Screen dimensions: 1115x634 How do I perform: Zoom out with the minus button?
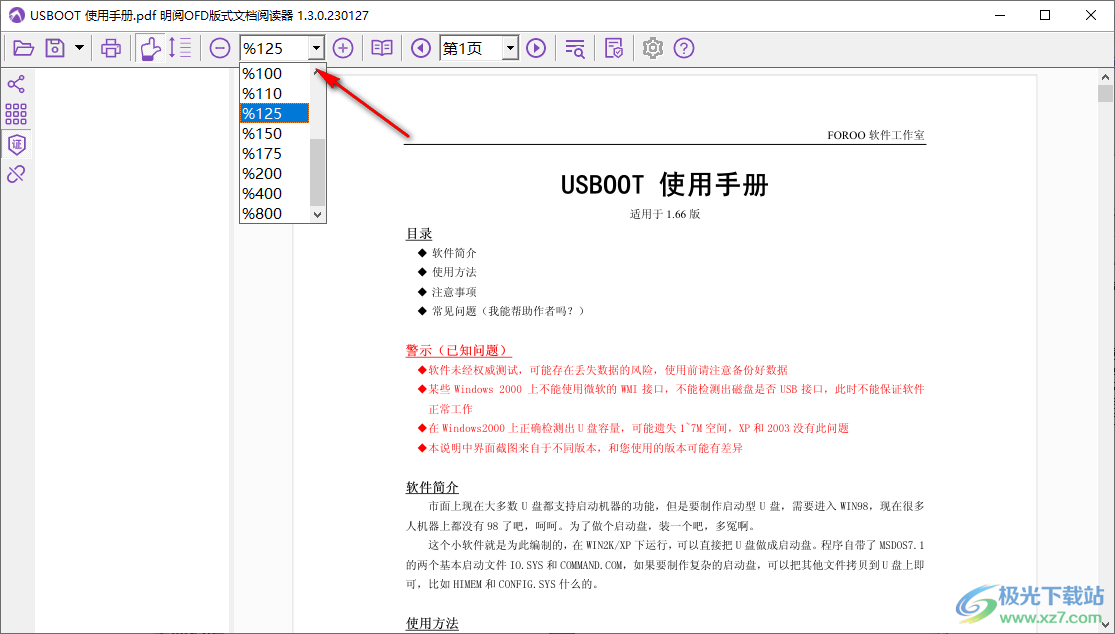220,48
